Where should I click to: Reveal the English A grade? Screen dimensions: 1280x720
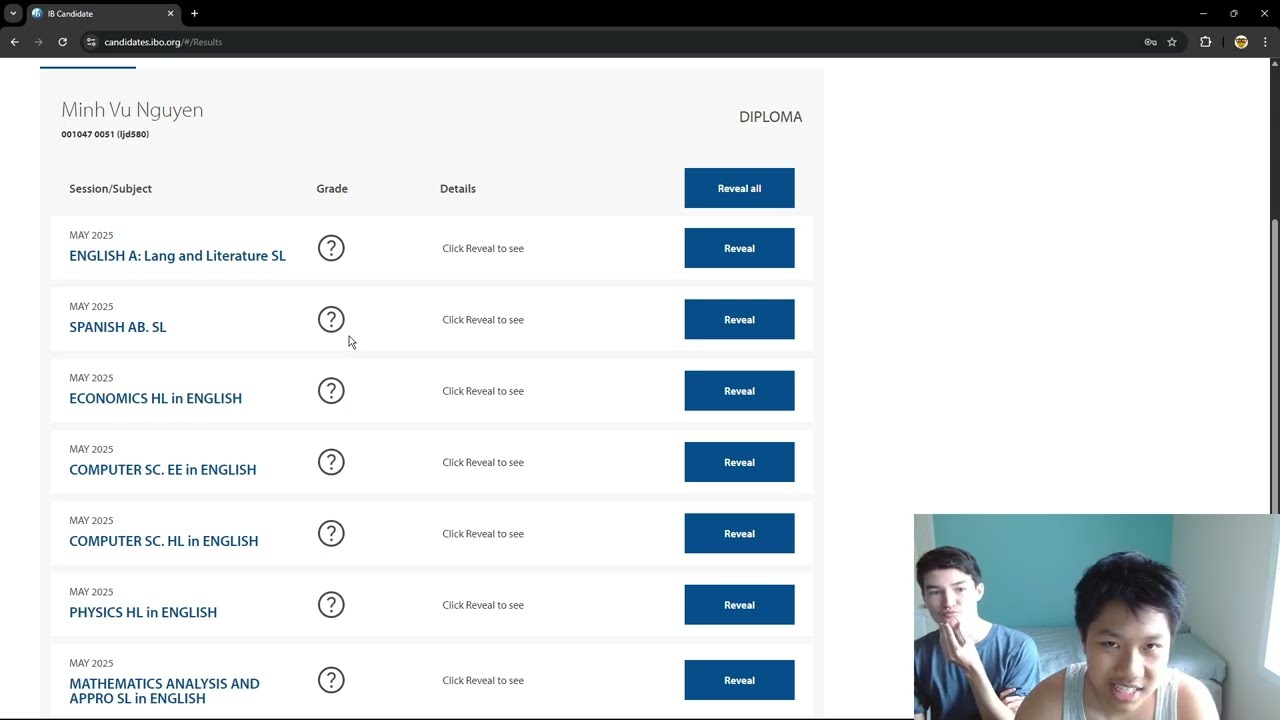tap(739, 248)
